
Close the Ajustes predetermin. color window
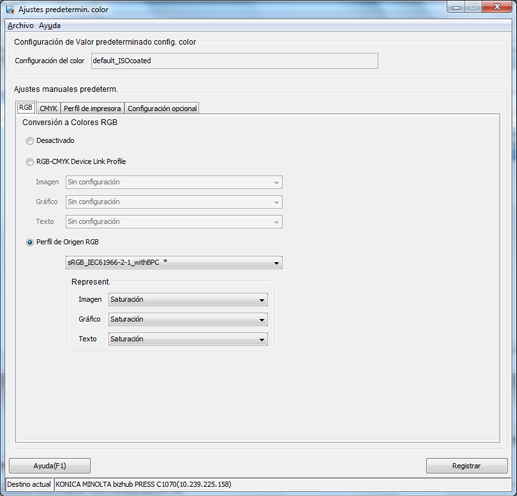tap(497, 7)
